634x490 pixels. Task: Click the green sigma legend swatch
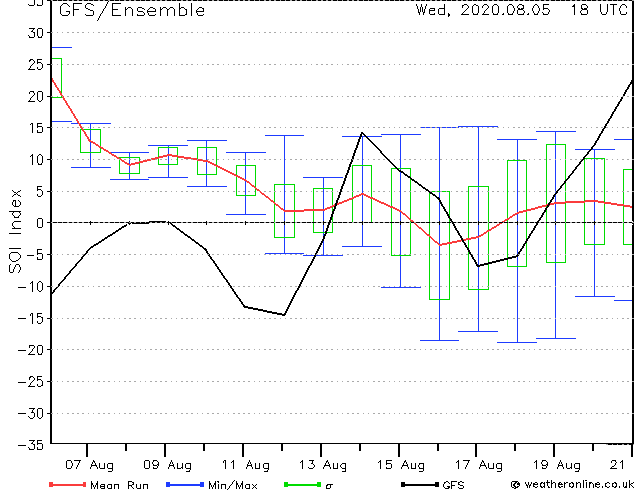pyautogui.click(x=302, y=484)
